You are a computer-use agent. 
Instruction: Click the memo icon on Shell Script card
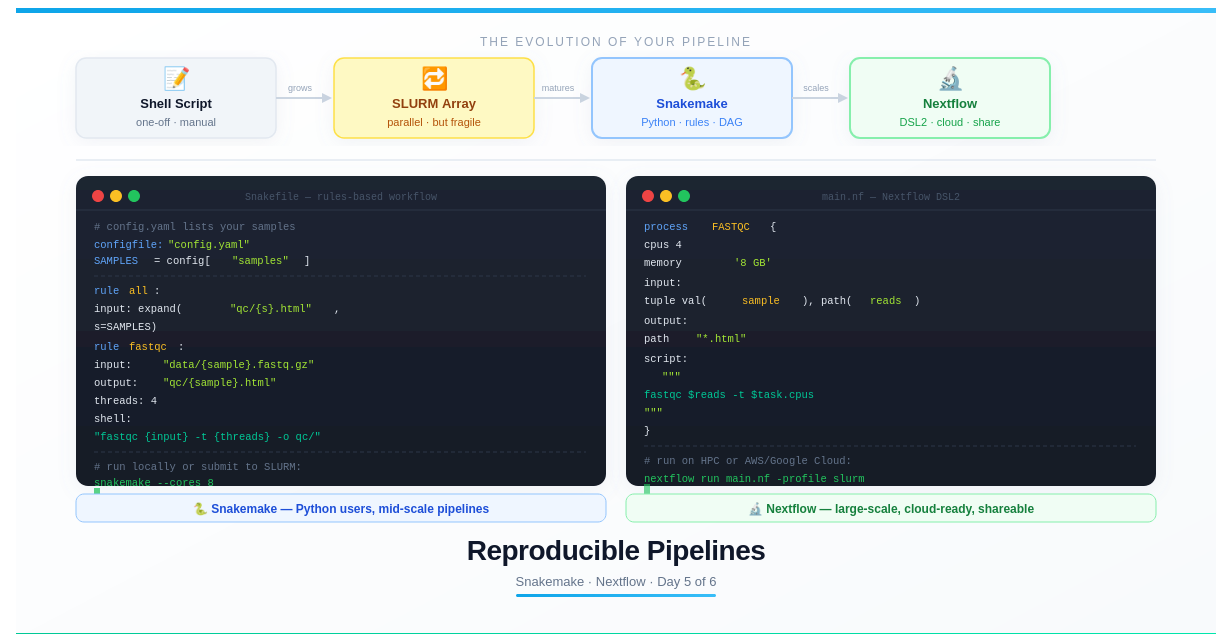pyautogui.click(x=176, y=79)
